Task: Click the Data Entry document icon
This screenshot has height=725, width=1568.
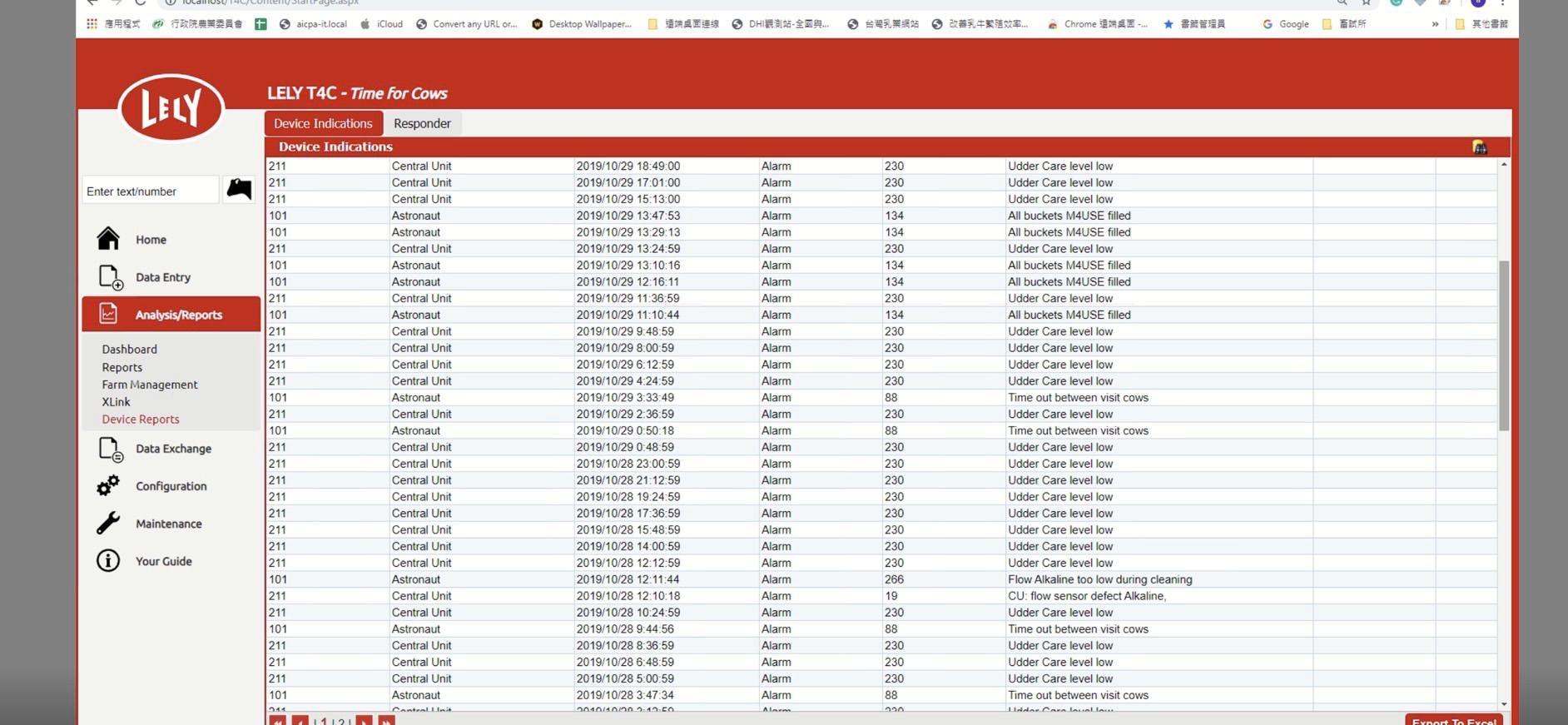Action: tap(110, 277)
